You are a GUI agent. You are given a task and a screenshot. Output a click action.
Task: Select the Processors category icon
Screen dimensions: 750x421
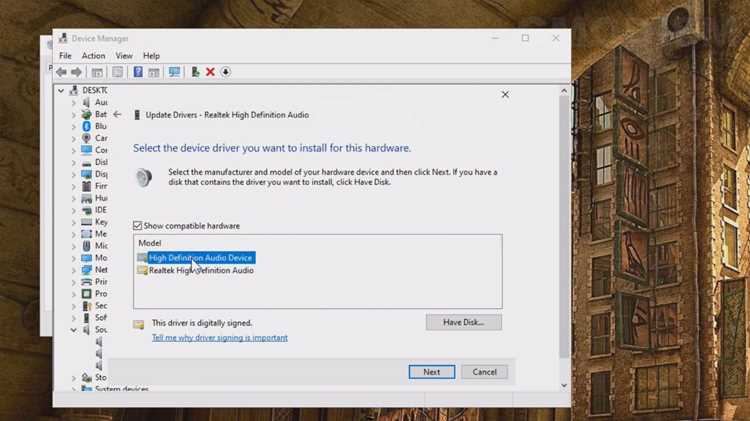[x=87, y=294]
